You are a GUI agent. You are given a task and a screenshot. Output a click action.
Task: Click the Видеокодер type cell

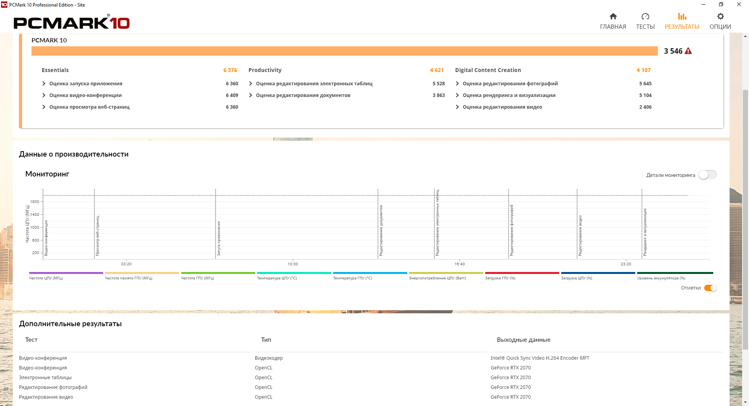[x=269, y=358]
